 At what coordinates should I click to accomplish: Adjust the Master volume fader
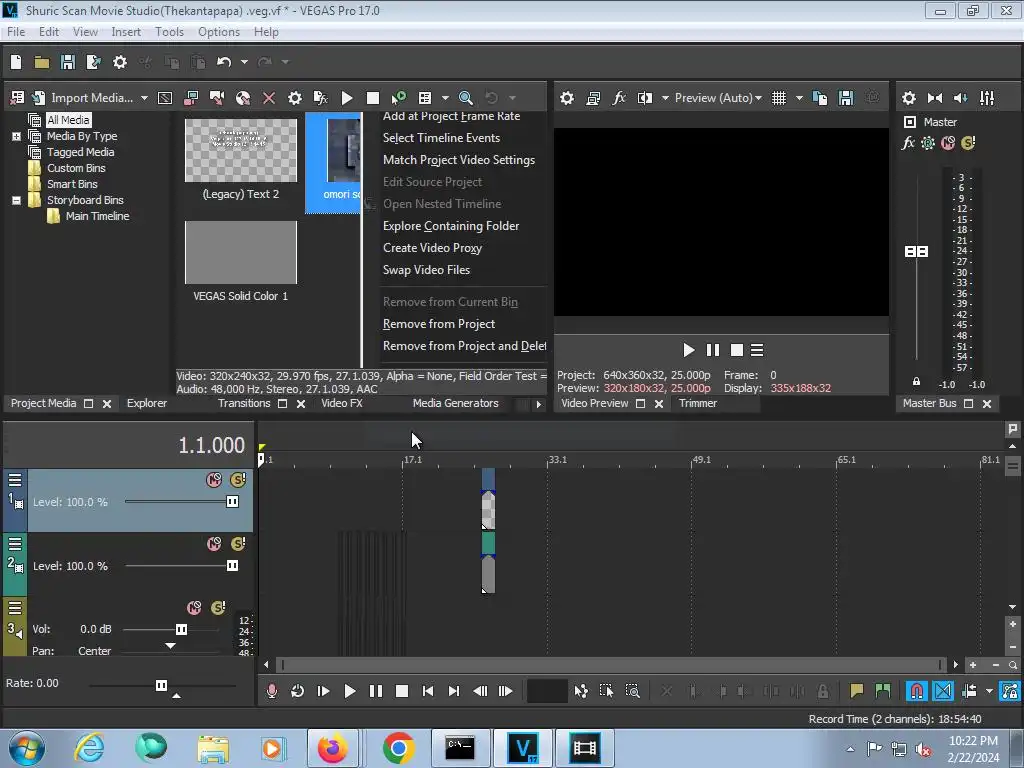tap(916, 251)
